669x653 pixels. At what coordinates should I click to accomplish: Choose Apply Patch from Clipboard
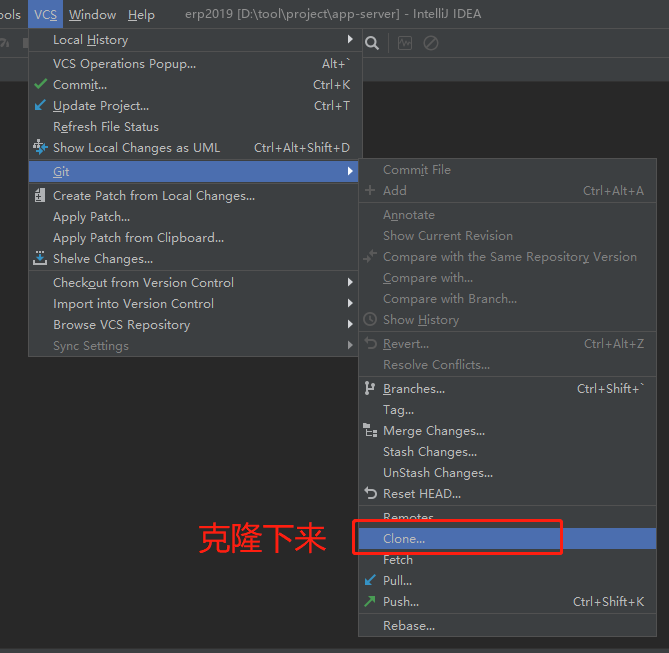tap(193, 237)
